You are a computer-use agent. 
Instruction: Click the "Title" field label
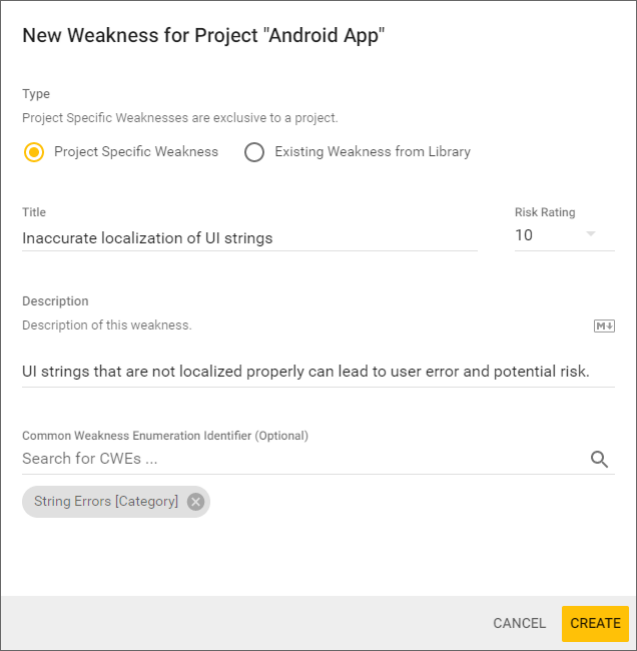point(34,212)
